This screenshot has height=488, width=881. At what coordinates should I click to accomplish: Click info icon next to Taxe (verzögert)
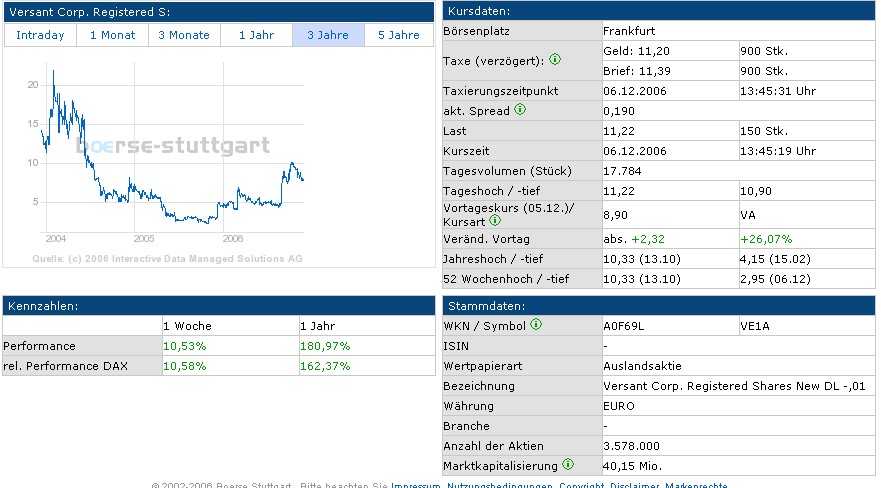556,60
